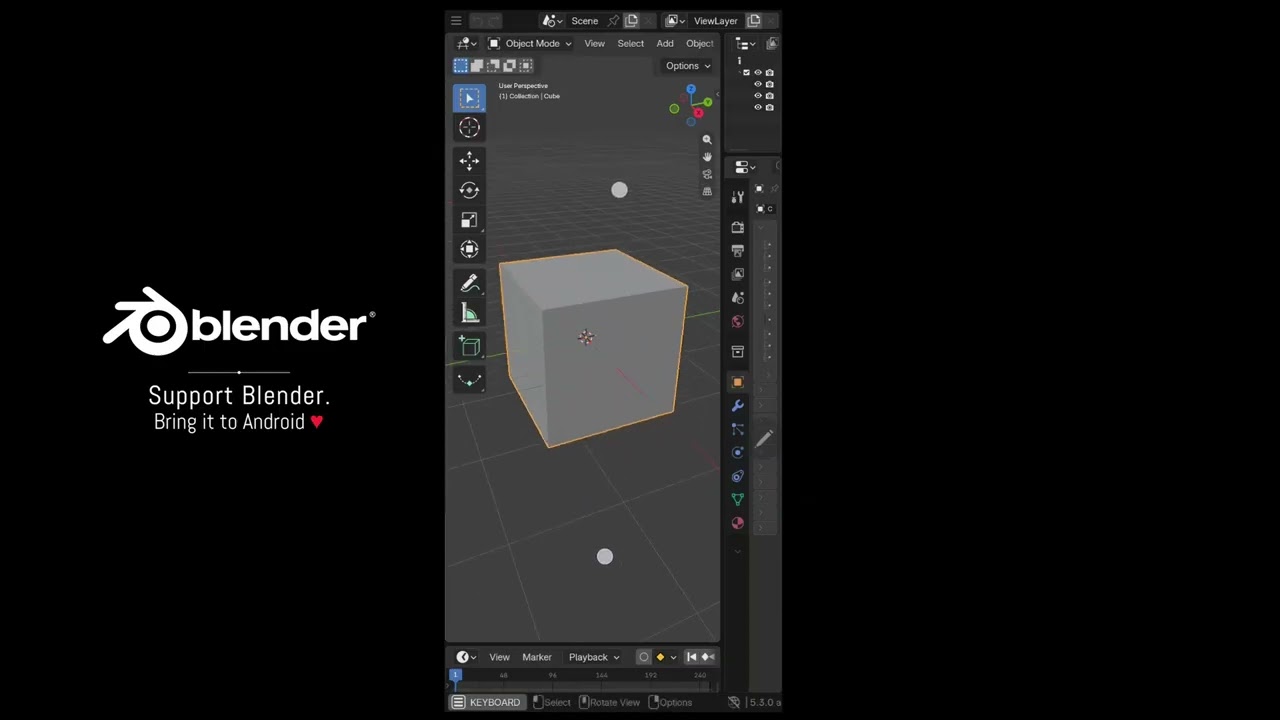
Task: Toggle the camera view icon
Action: [x=707, y=174]
